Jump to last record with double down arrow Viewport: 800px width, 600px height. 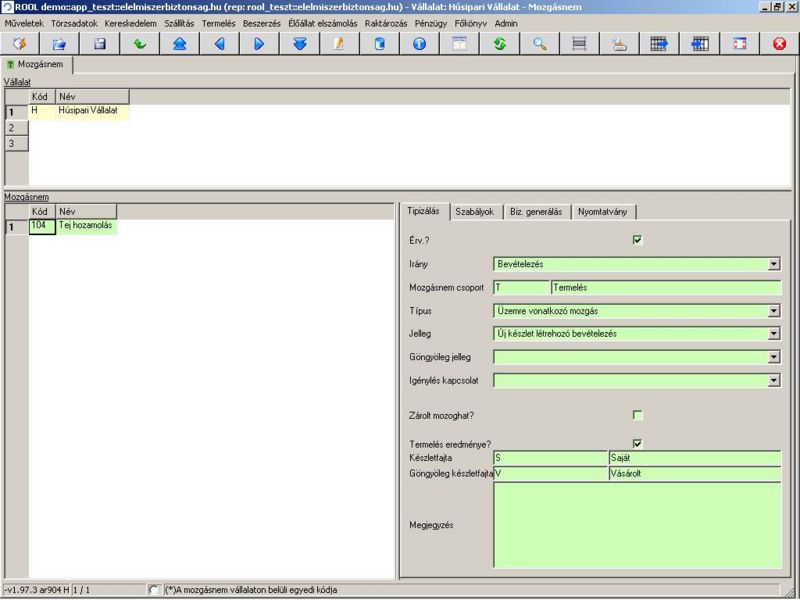click(299, 44)
